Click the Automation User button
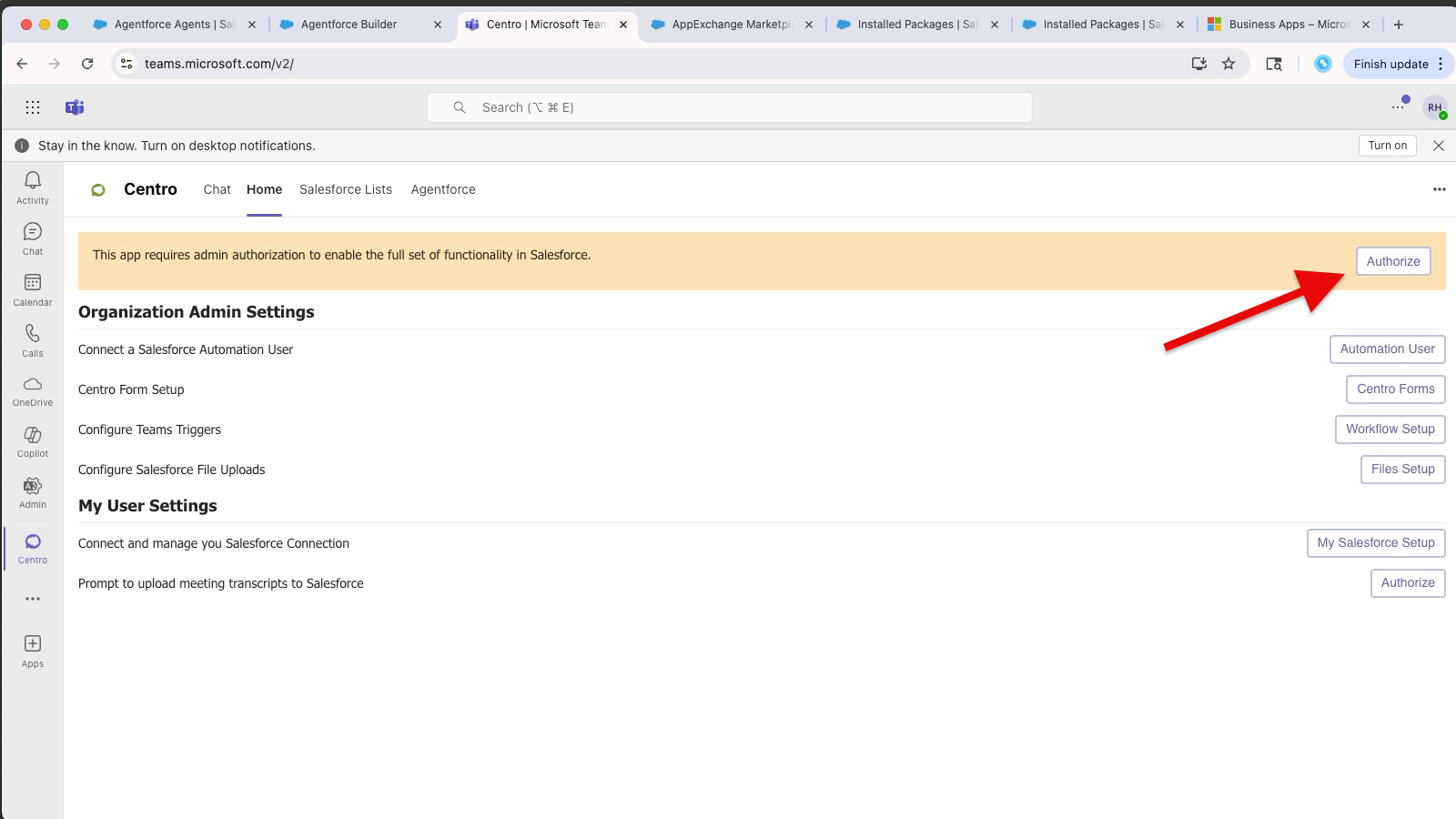This screenshot has width=1456, height=819. 1387,349
